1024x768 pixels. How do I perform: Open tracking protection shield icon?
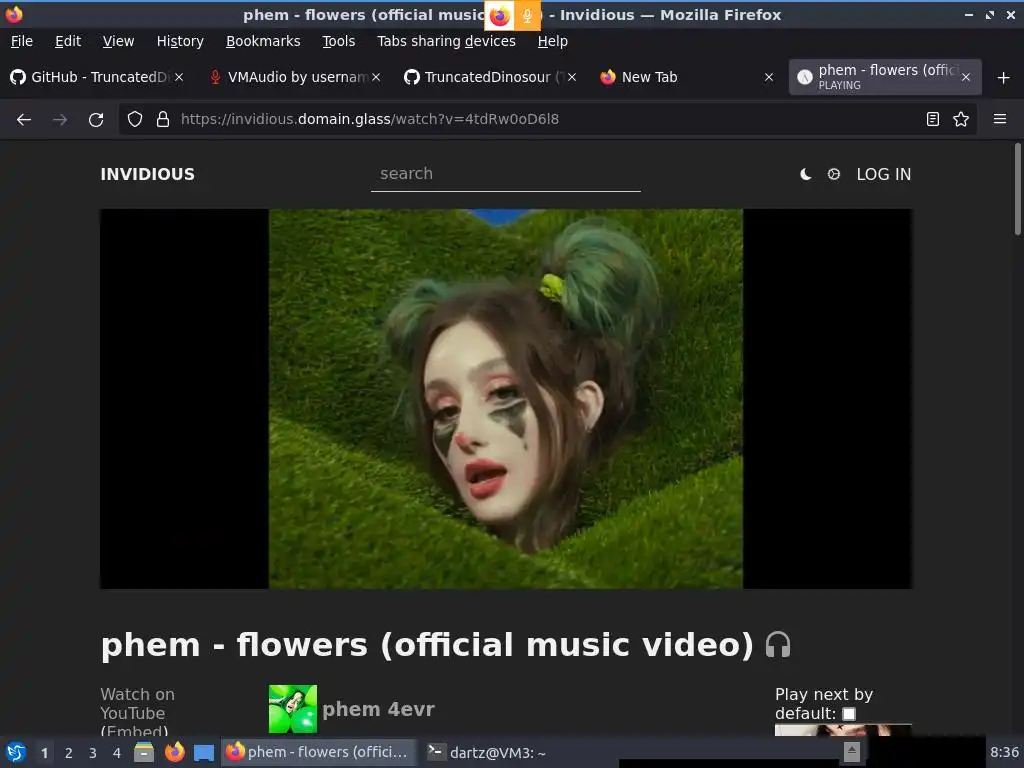coord(135,120)
